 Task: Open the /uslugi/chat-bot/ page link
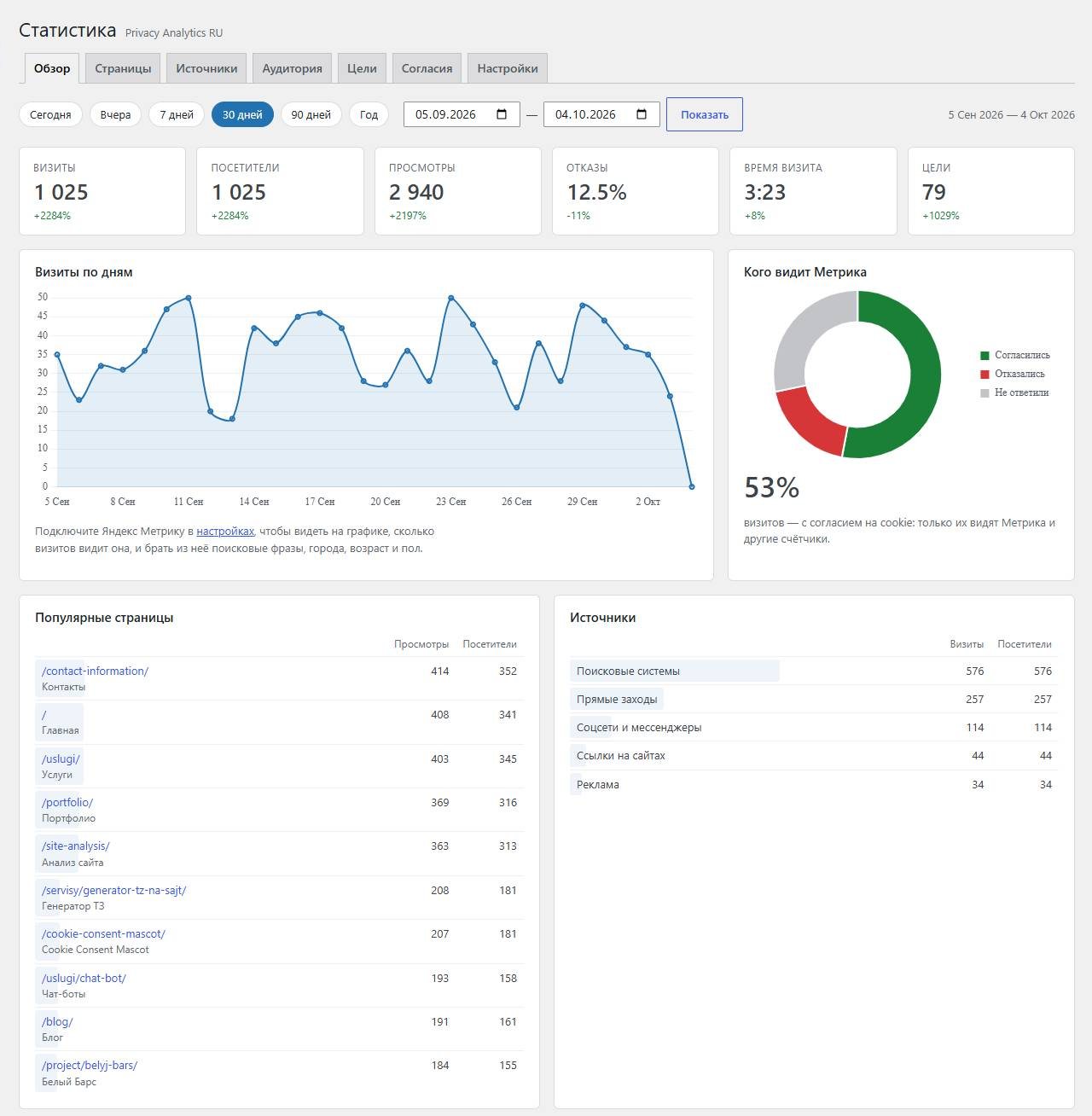click(x=84, y=979)
